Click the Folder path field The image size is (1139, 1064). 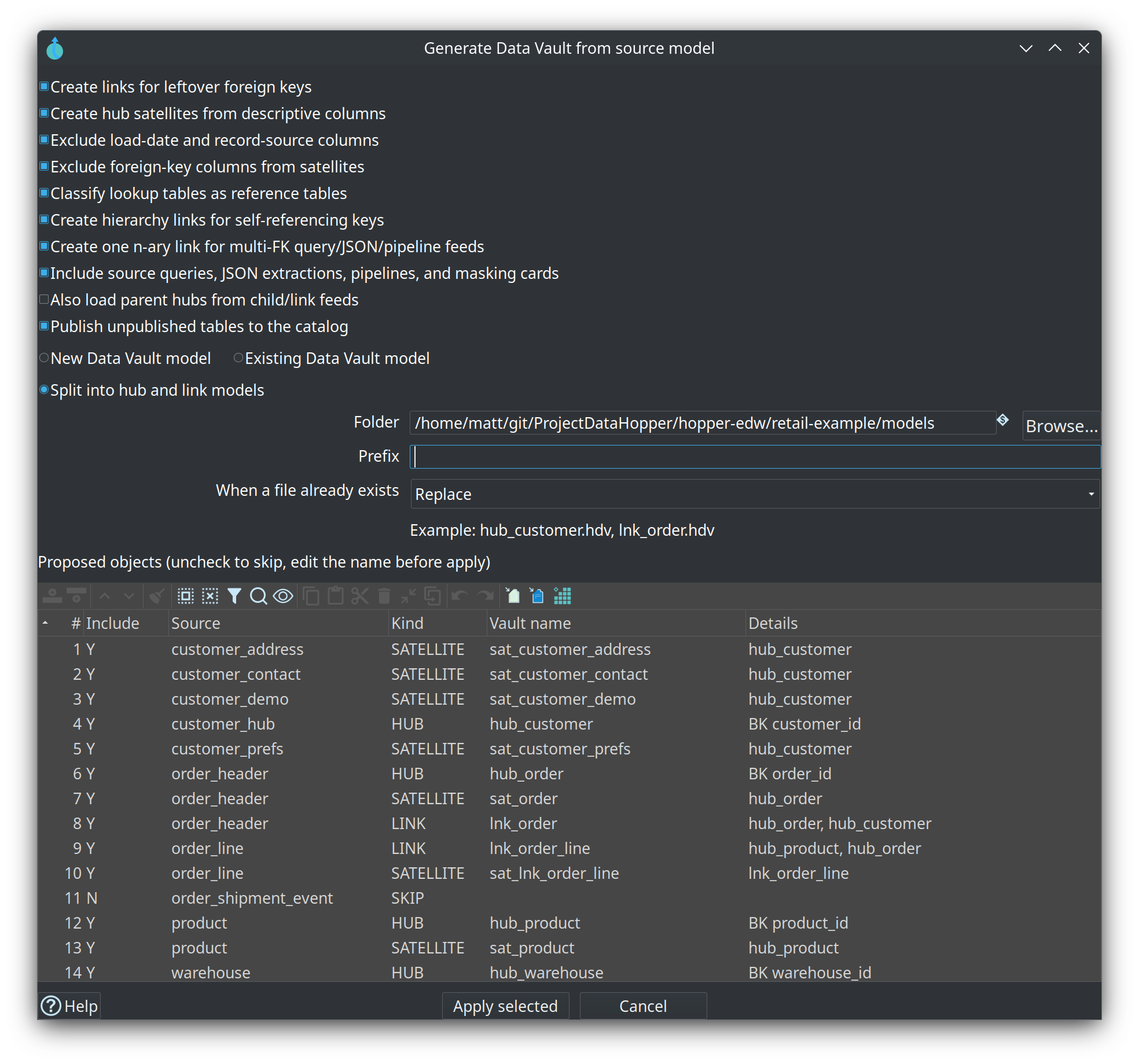(x=702, y=423)
